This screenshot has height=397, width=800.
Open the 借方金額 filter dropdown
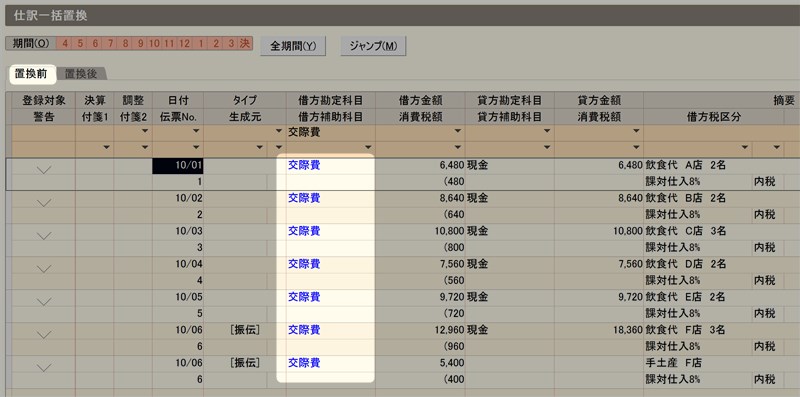[458, 132]
